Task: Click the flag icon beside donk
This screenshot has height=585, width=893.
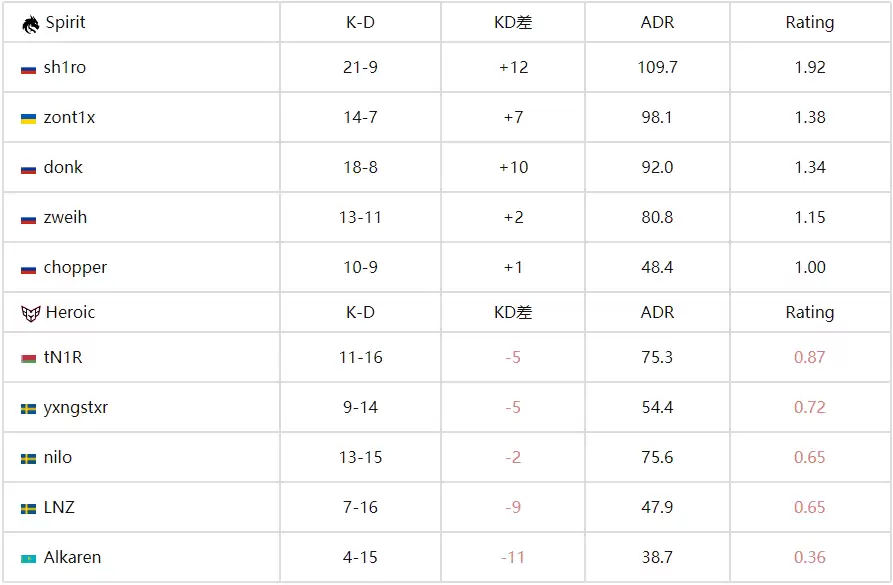Action: (x=29, y=169)
